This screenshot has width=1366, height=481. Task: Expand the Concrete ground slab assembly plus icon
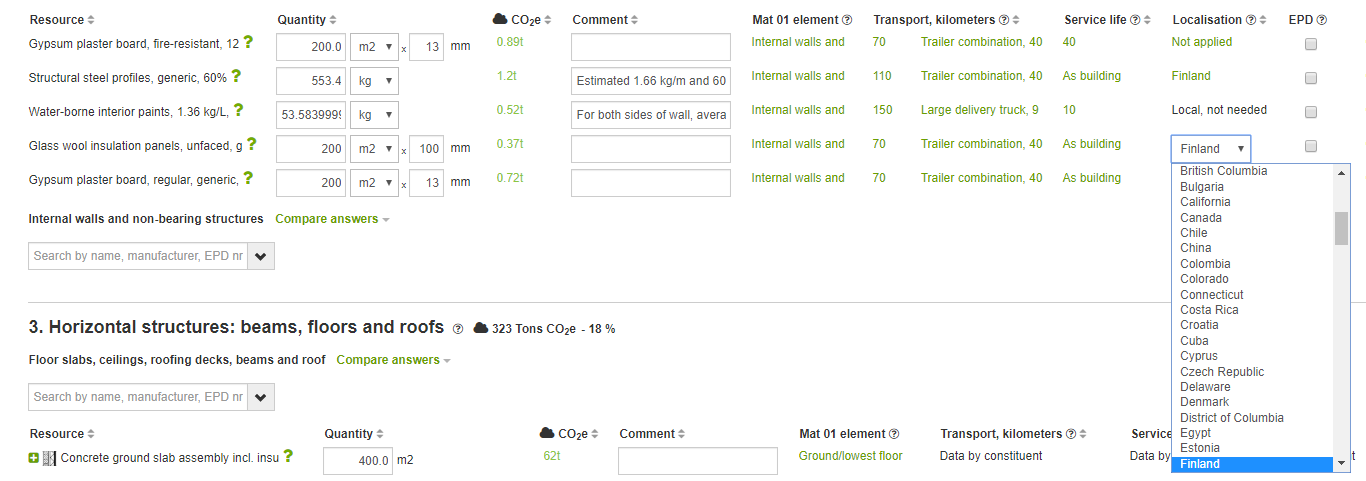coord(34,458)
